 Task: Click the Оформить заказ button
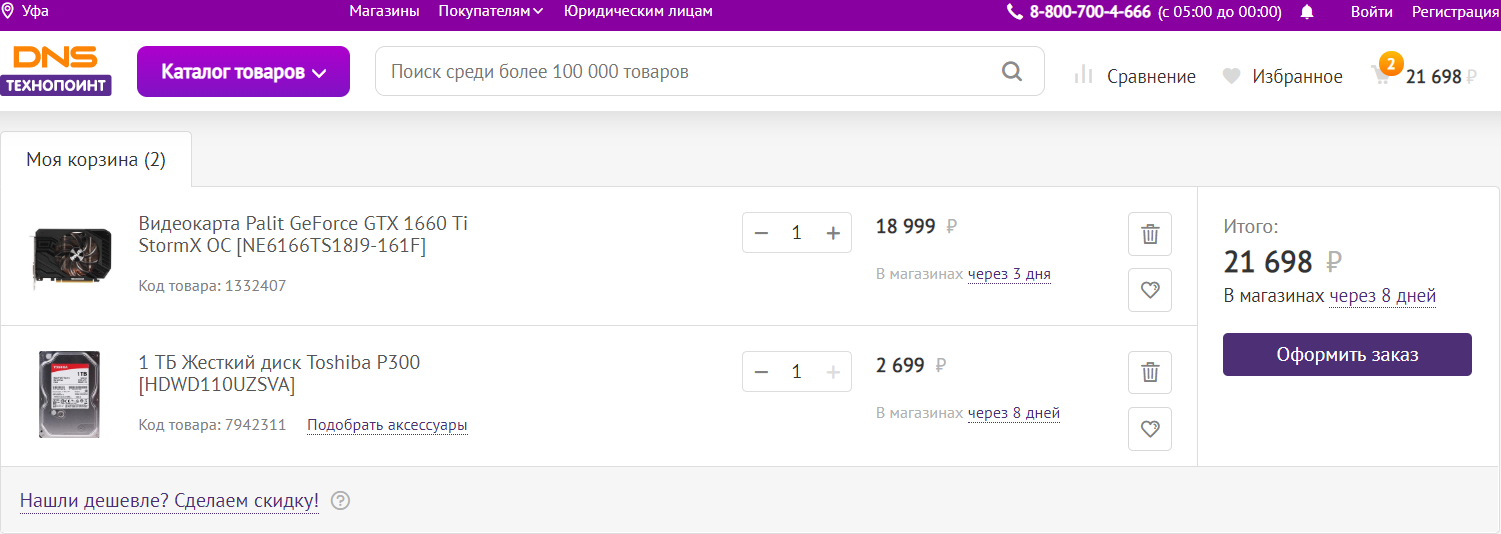[x=1347, y=354]
